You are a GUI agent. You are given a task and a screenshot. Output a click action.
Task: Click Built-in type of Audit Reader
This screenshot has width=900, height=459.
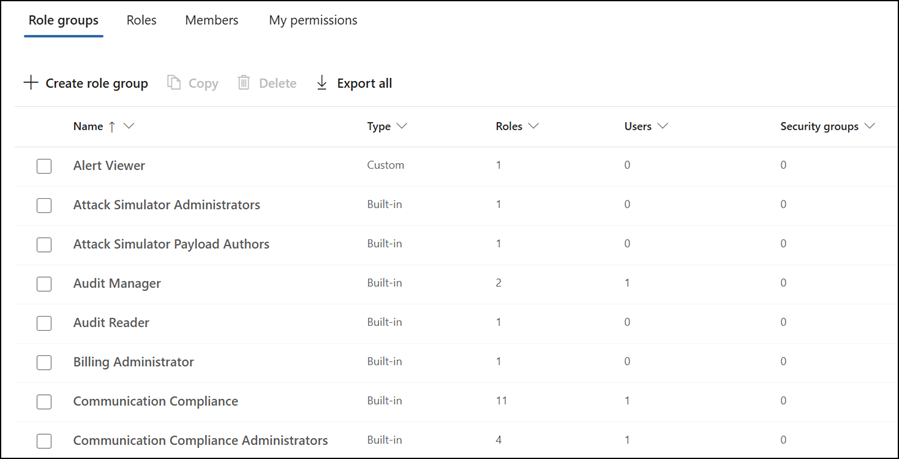pos(385,322)
